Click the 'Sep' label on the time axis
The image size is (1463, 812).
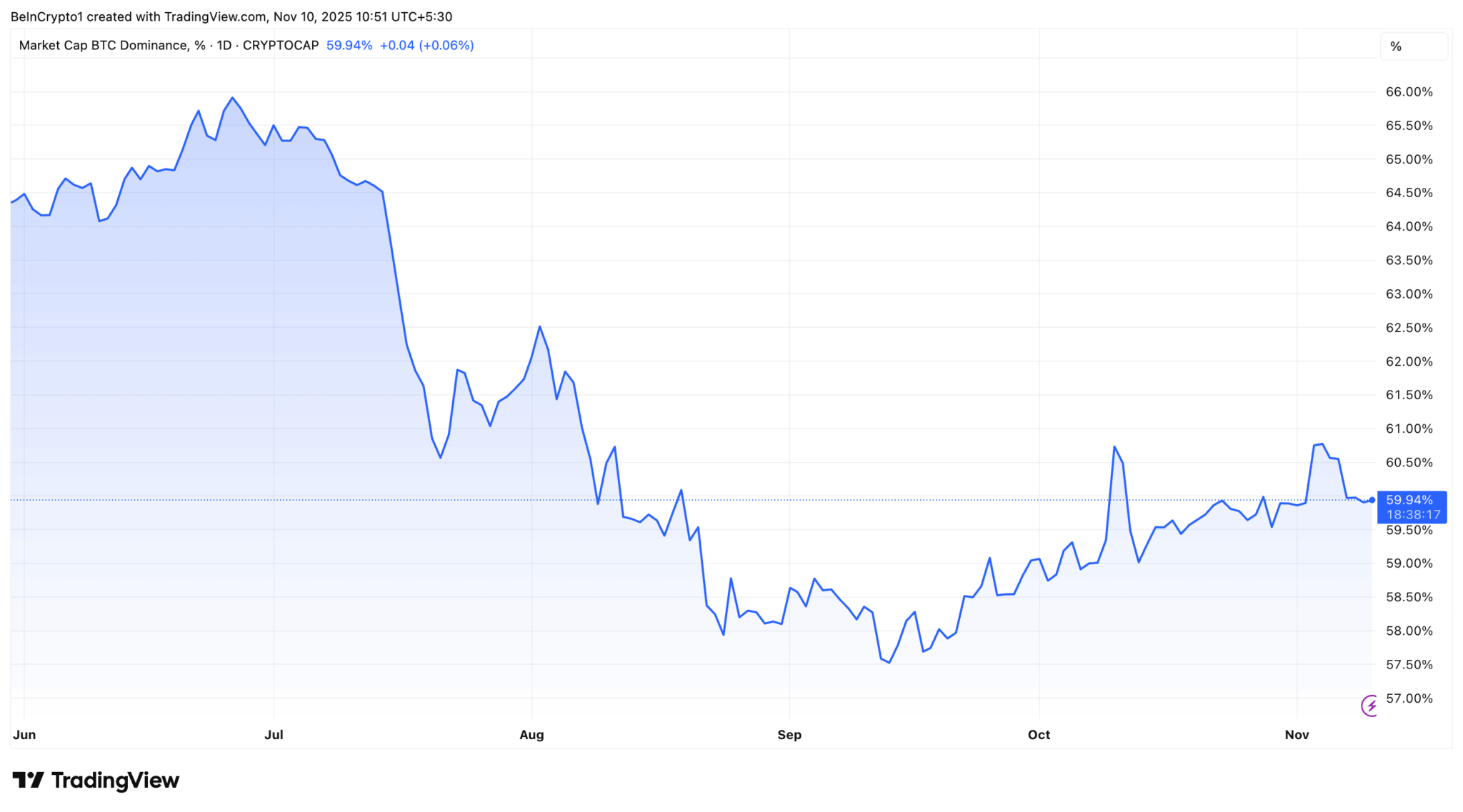click(789, 734)
